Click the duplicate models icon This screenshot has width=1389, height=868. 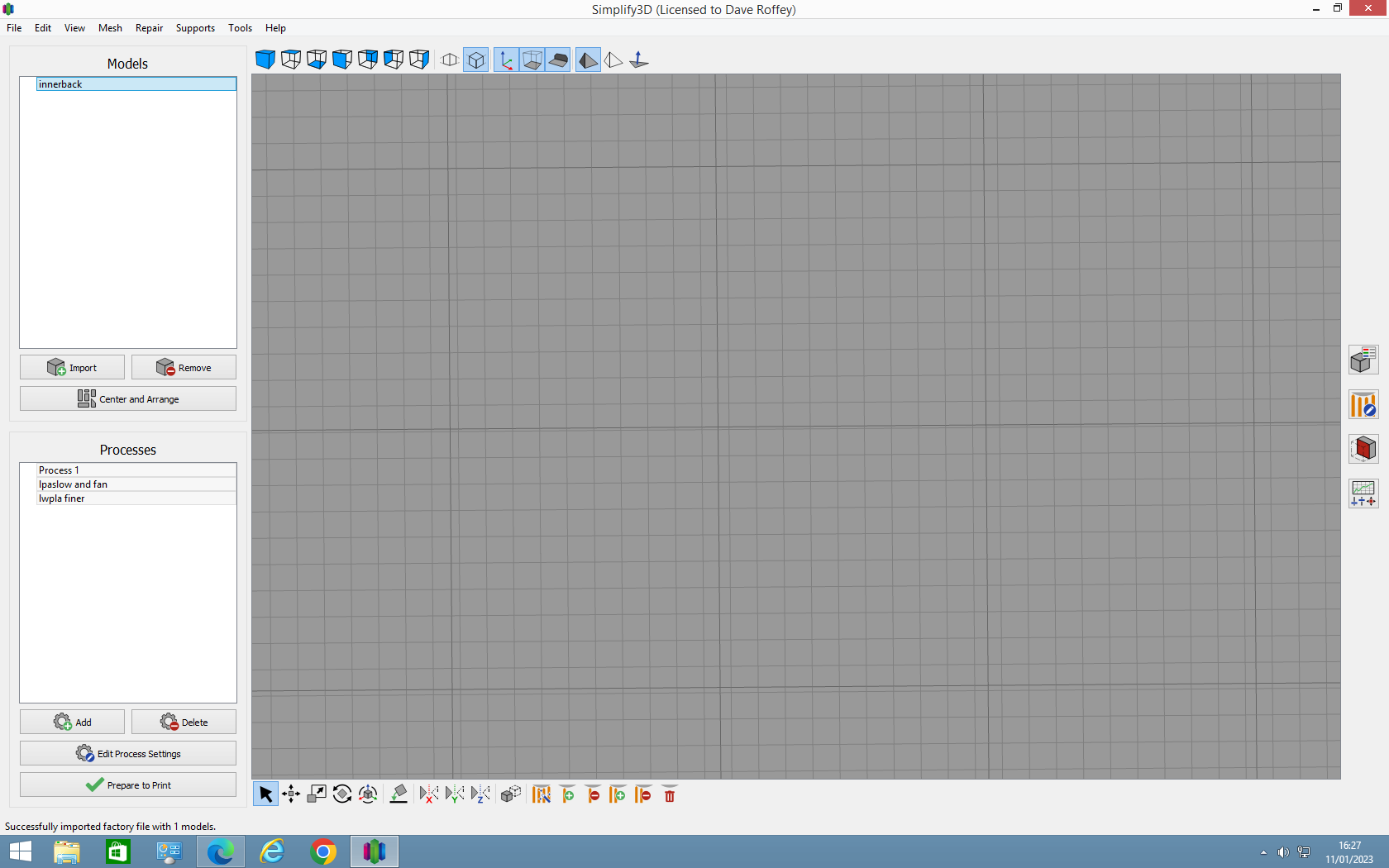(x=511, y=794)
